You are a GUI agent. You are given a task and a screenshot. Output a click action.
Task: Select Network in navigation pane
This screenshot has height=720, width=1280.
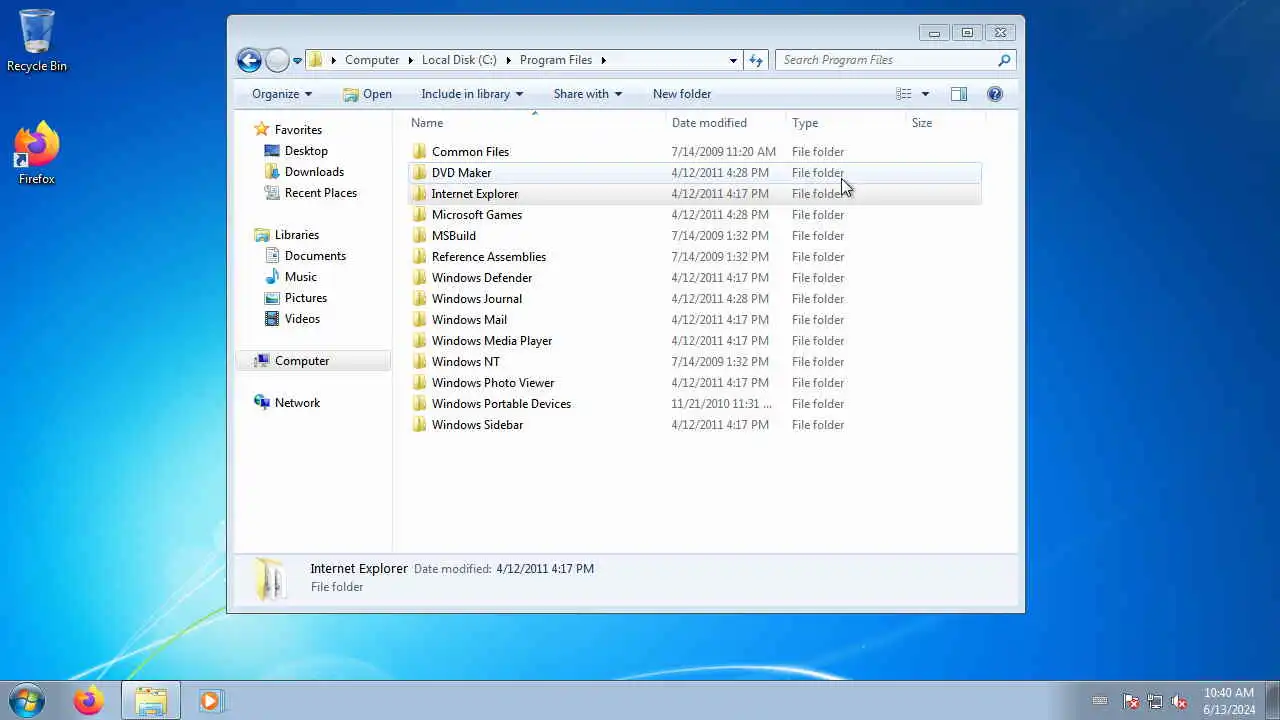[297, 403]
